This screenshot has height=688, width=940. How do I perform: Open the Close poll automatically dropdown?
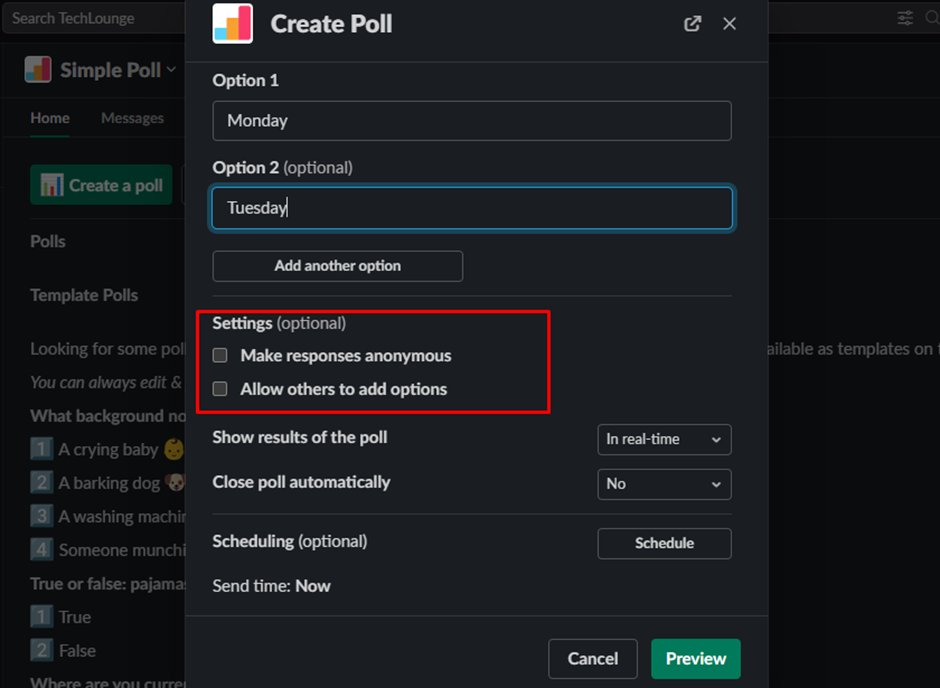click(x=664, y=484)
